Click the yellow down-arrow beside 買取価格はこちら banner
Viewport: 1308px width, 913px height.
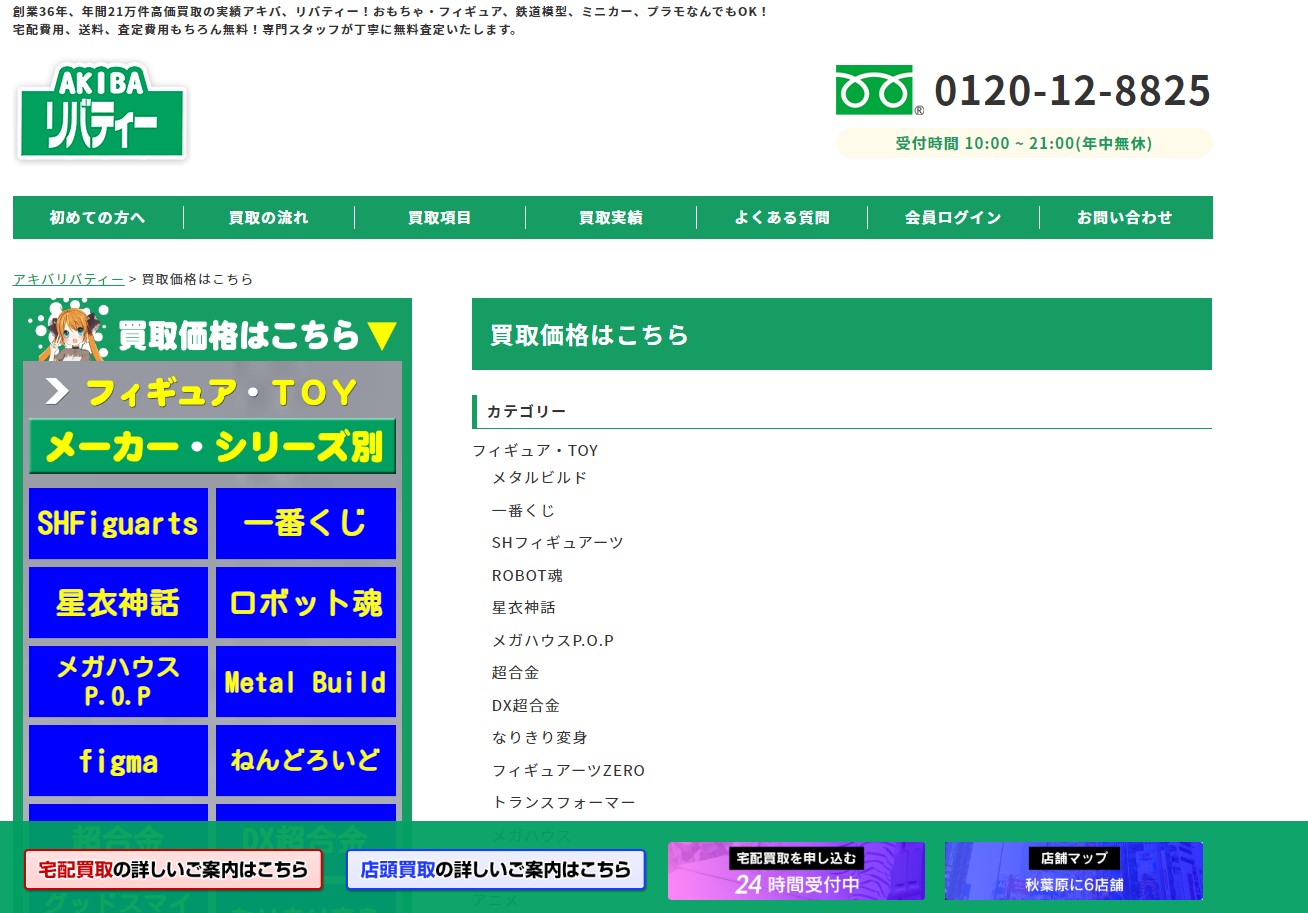(383, 336)
